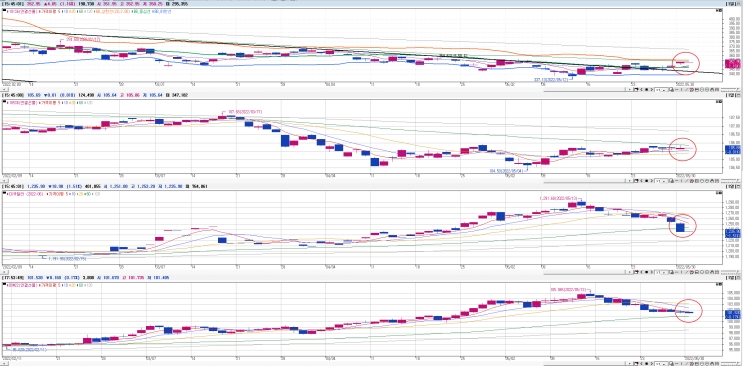
Task: Click the corner icon inside the 101.530 chart
Action: click(x=719, y=284)
